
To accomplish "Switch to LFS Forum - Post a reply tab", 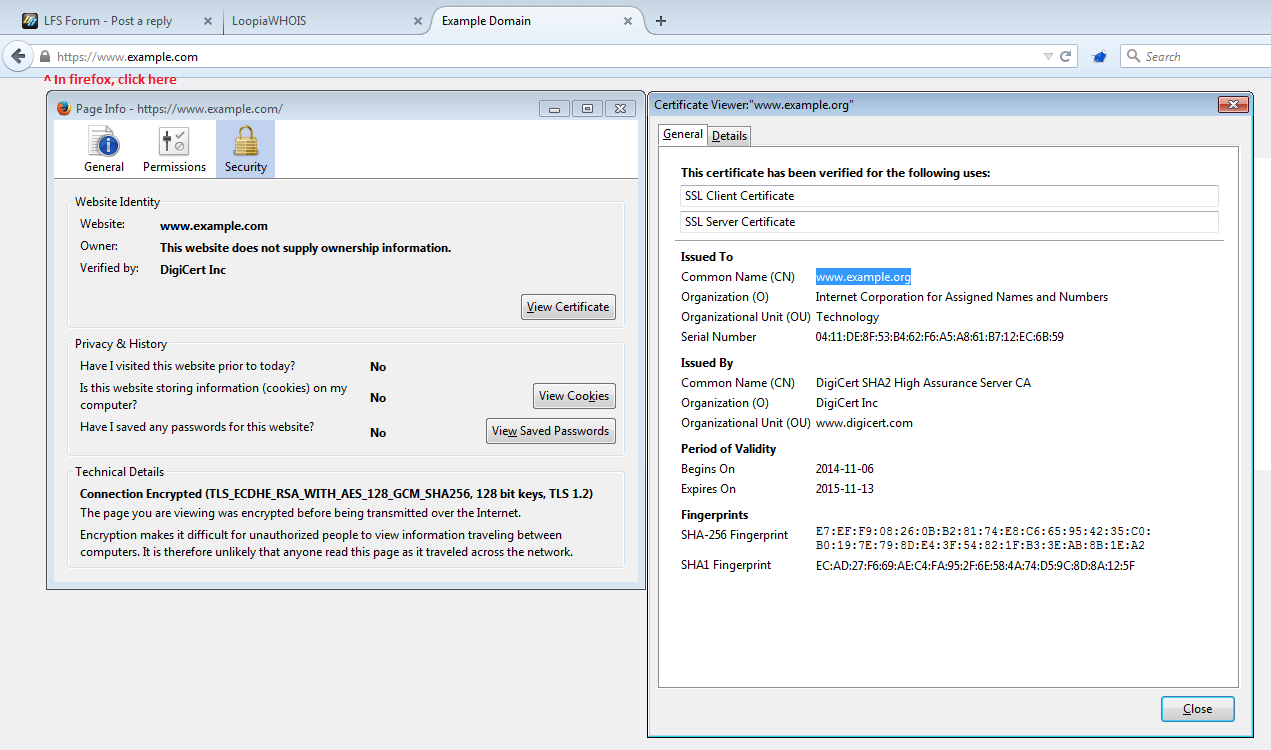I will (108, 21).
